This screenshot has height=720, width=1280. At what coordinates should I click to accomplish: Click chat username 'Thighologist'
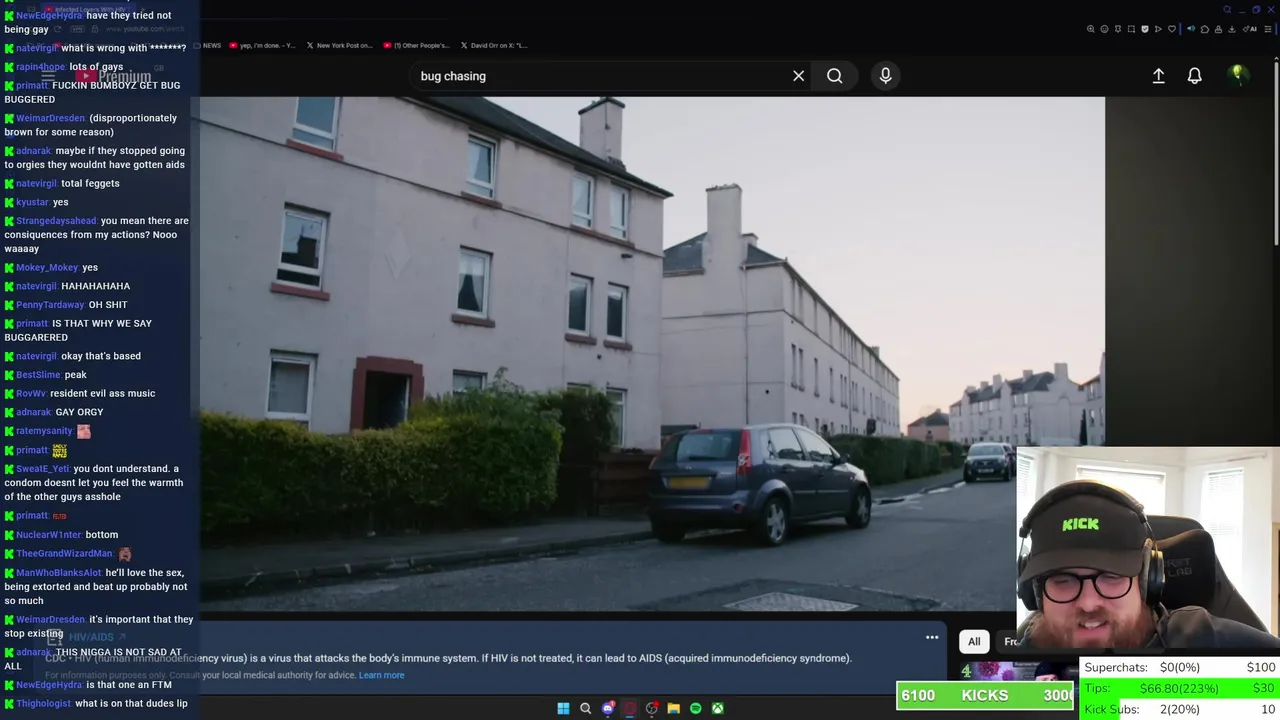(43, 703)
